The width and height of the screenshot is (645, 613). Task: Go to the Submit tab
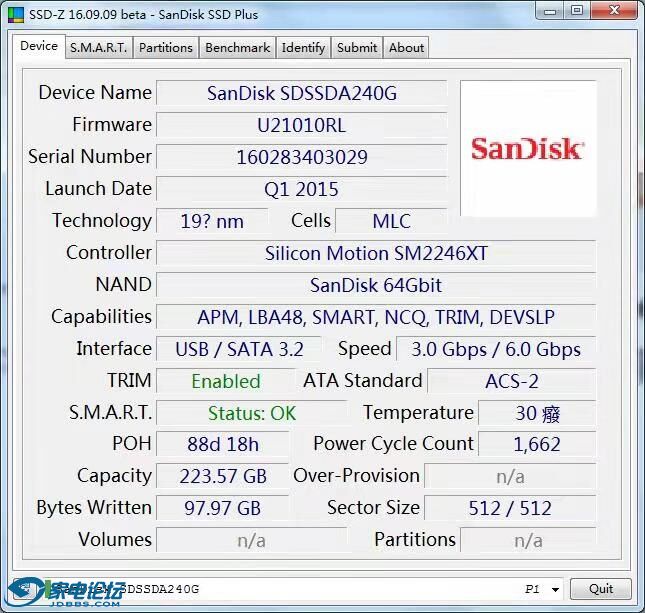tap(357, 48)
